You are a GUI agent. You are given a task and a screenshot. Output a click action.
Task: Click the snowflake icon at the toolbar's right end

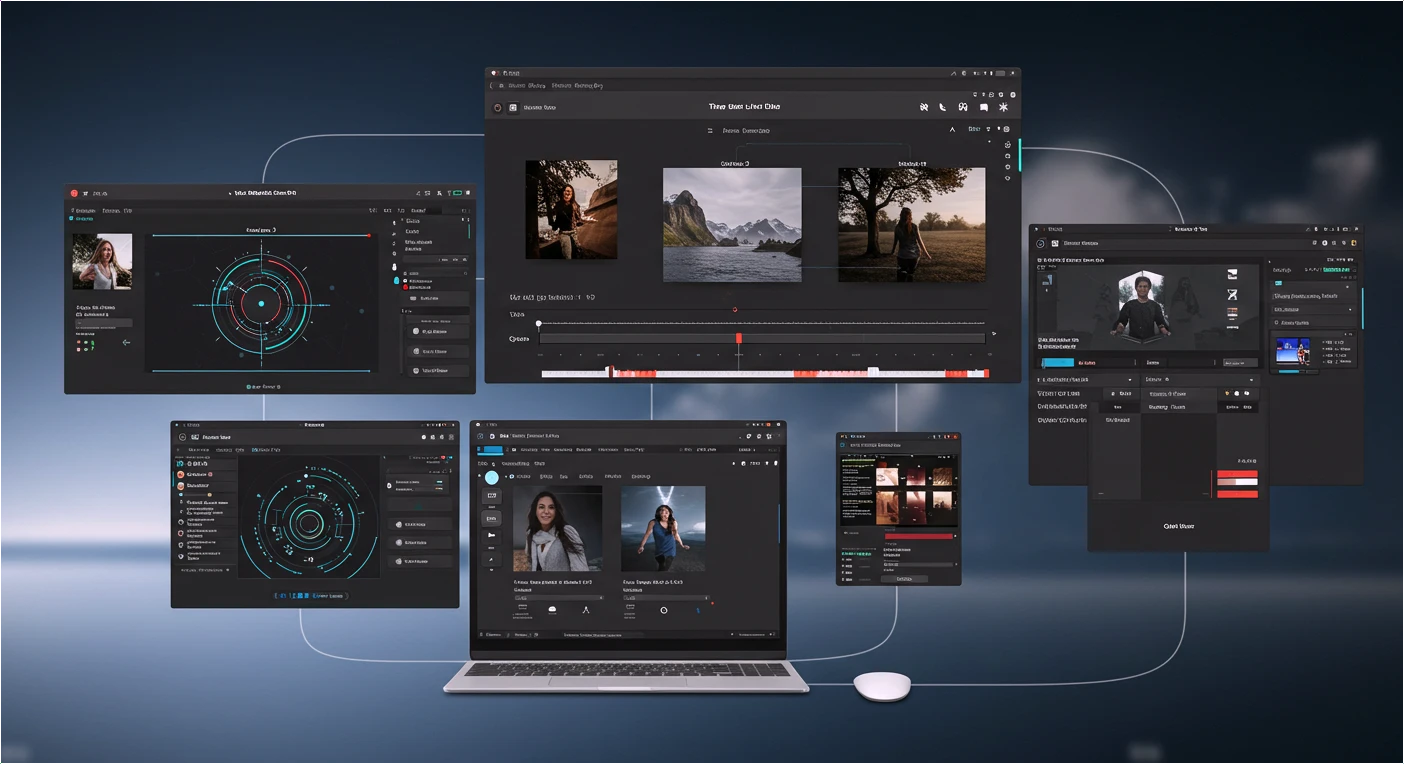click(x=1004, y=107)
